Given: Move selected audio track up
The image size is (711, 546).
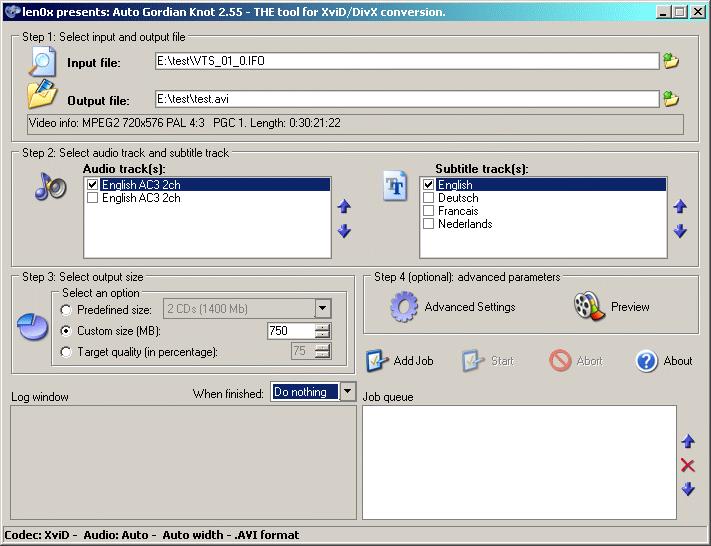Looking at the screenshot, I should coord(344,206).
